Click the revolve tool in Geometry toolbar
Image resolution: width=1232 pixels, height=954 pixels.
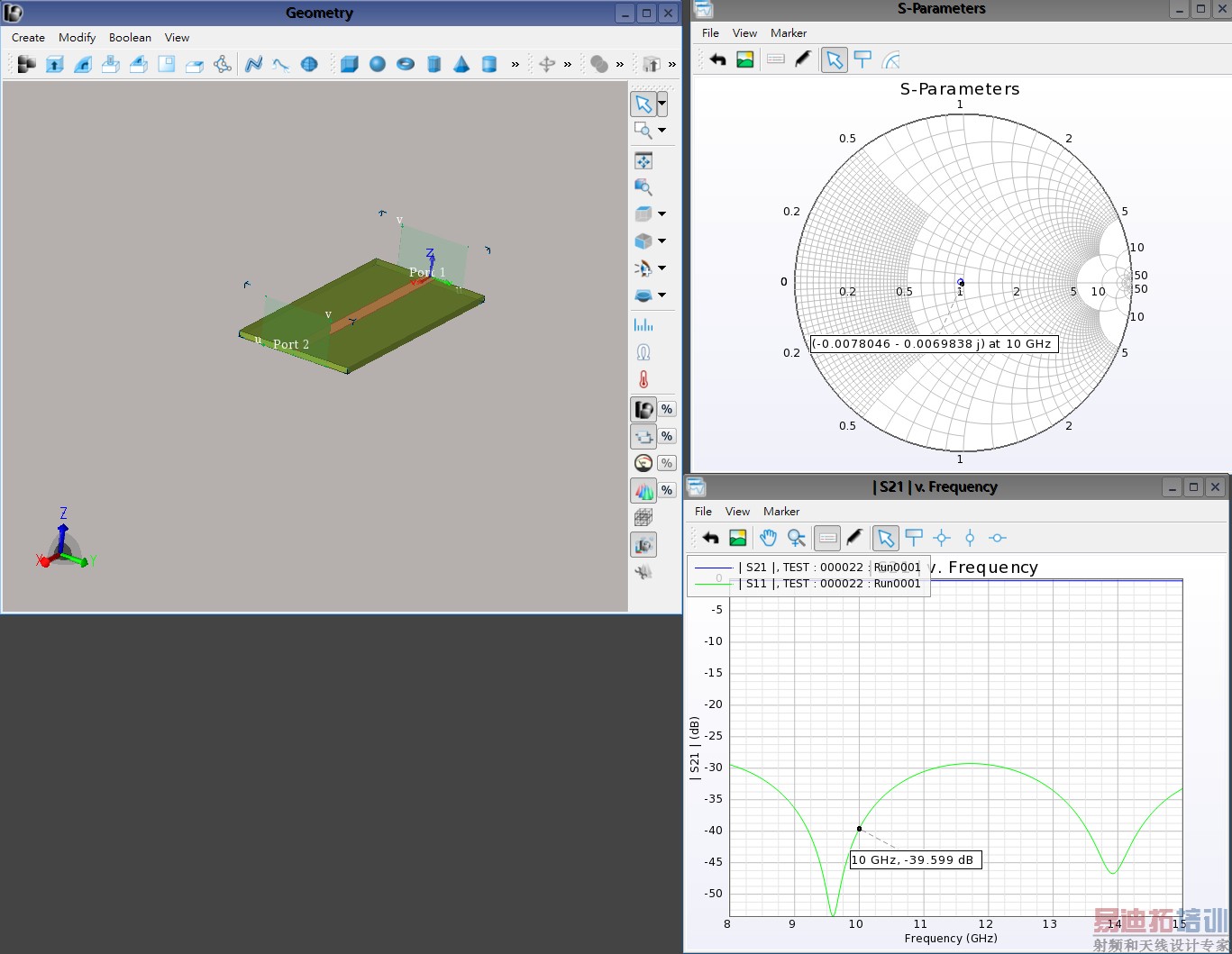83,64
